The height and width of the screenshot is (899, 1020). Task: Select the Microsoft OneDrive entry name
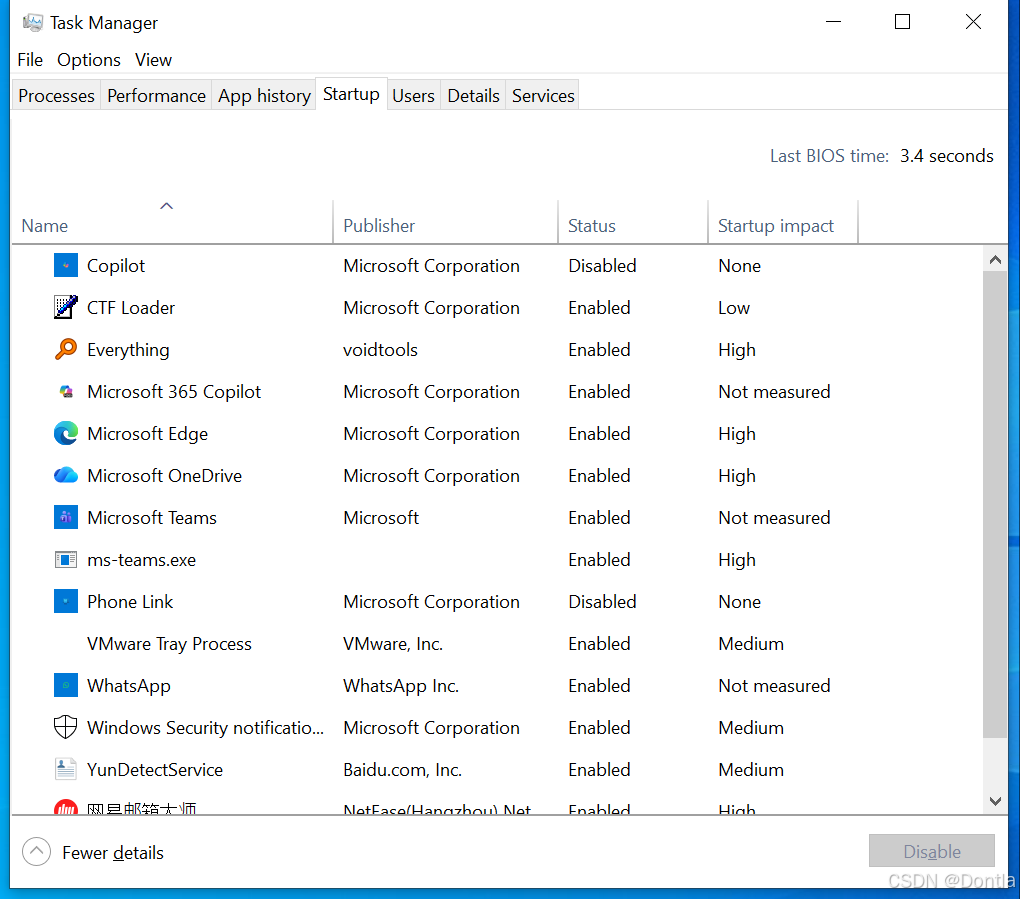coord(165,476)
